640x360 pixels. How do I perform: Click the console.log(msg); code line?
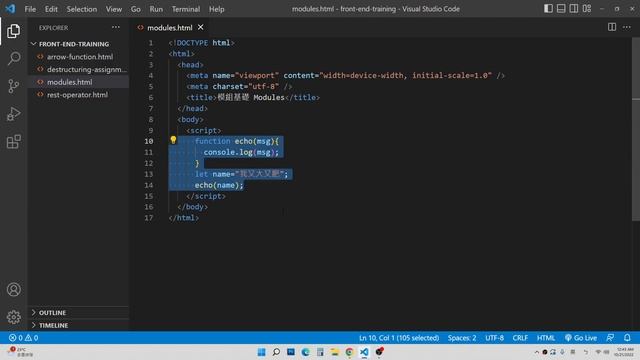click(x=241, y=152)
